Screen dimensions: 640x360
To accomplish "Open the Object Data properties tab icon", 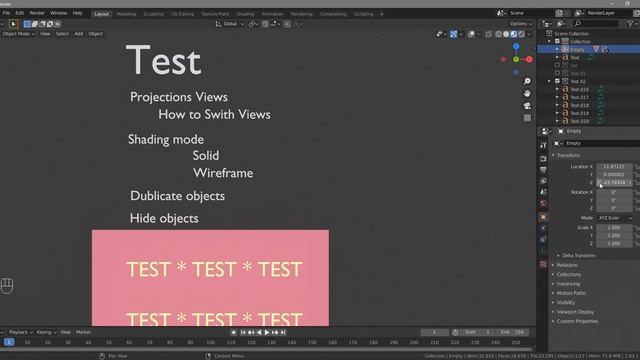I will coord(543,250).
